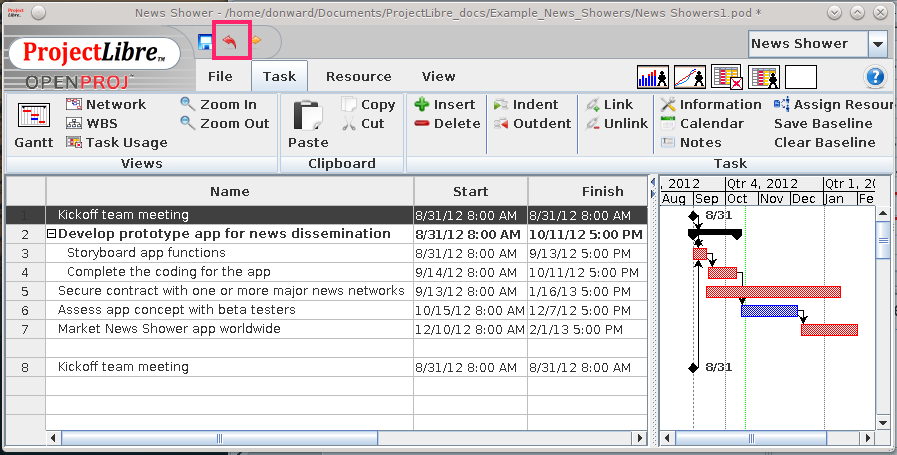Viewport: 897px width, 455px height.
Task: Click the Name column header
Action: (229, 191)
